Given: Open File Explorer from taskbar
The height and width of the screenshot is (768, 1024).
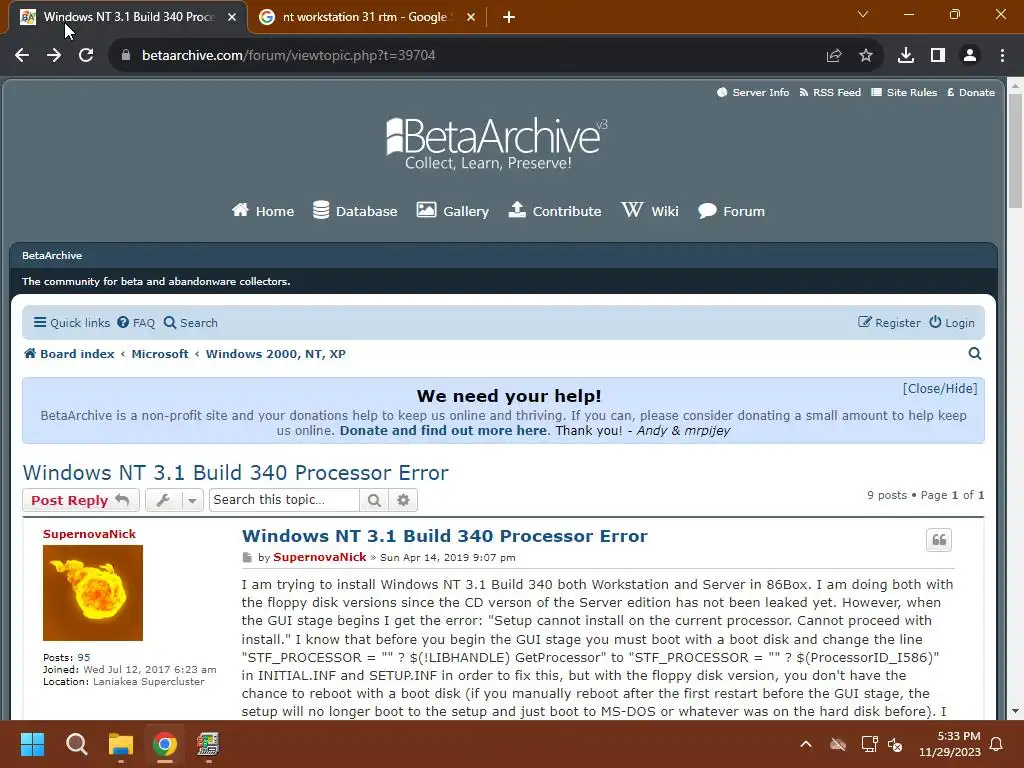Looking at the screenshot, I should tap(121, 744).
